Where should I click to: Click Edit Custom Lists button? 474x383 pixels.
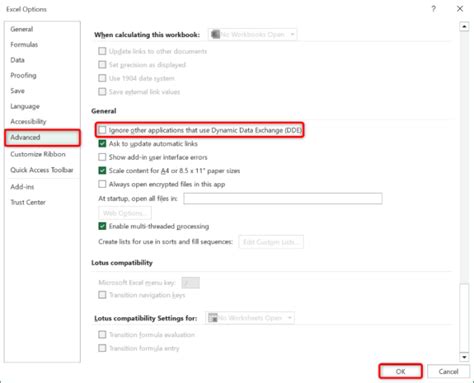pos(271,242)
